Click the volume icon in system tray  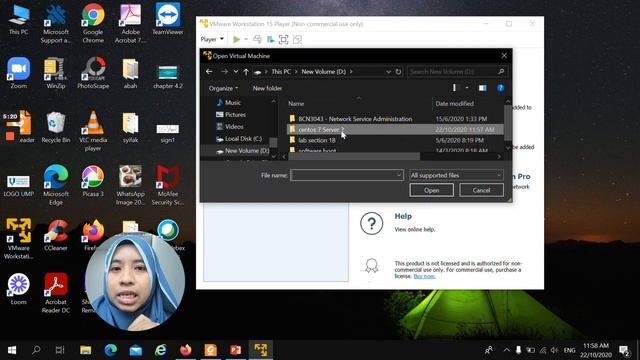554,350
